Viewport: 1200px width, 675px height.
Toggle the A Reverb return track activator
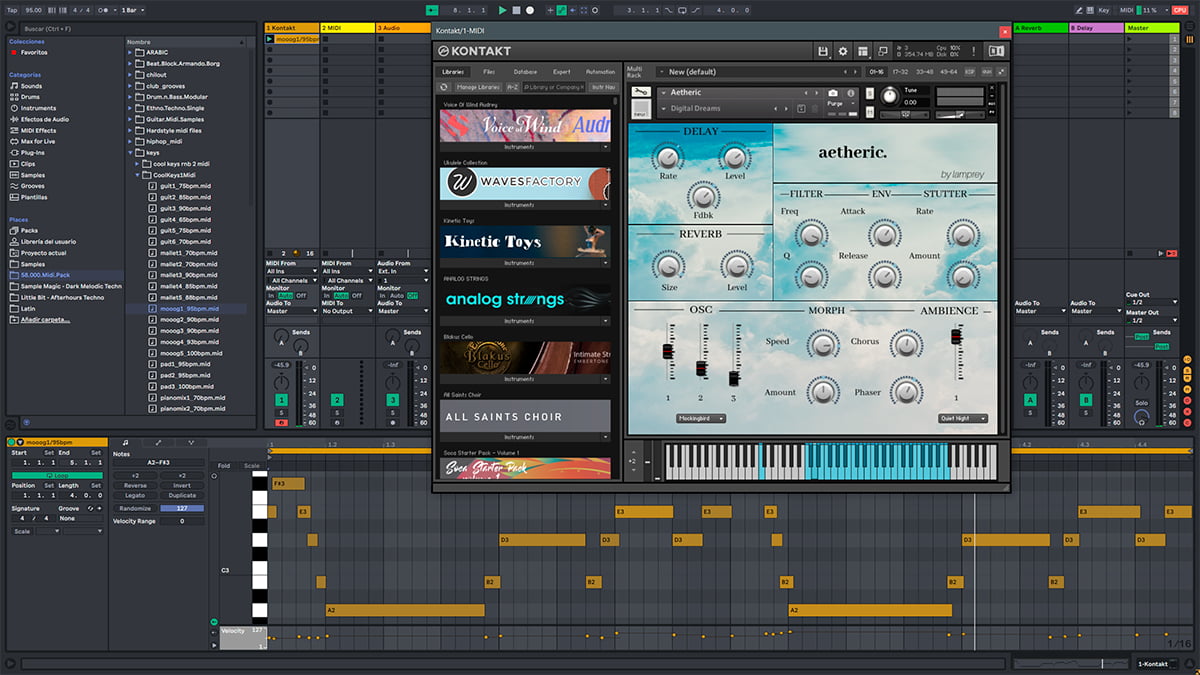(x=1030, y=400)
